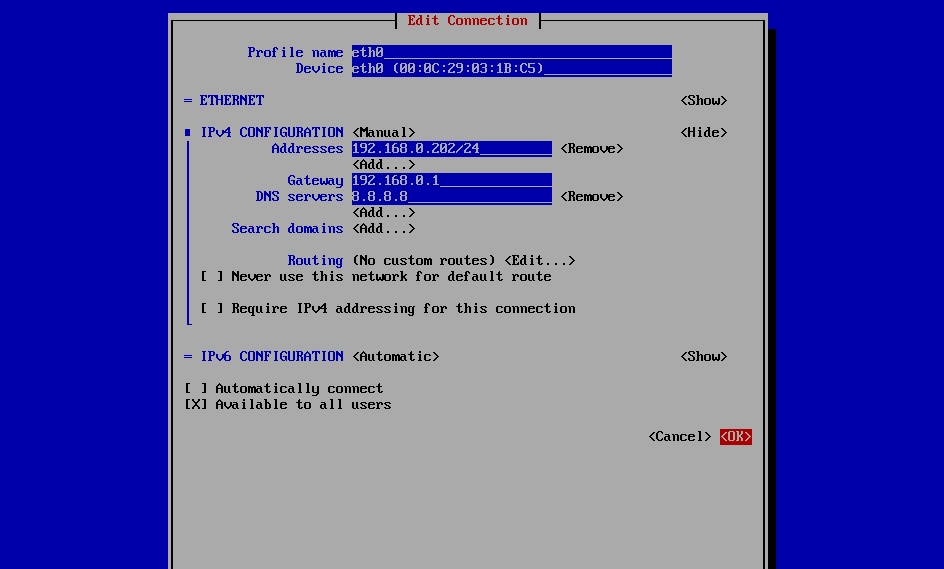This screenshot has width=944, height=569.
Task: Show the IPv6 CONFIGURATION section
Action: click(704, 356)
